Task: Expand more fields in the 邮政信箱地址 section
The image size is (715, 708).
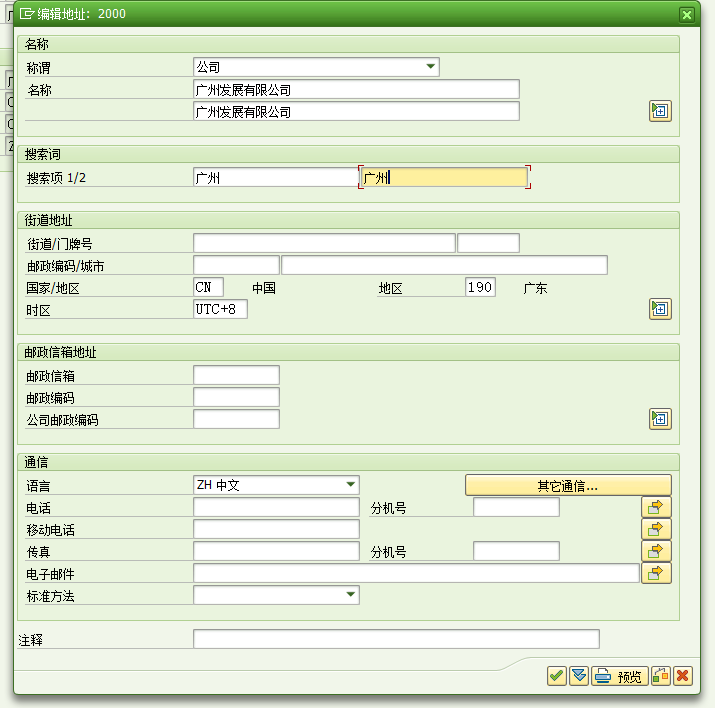Action: pos(660,419)
